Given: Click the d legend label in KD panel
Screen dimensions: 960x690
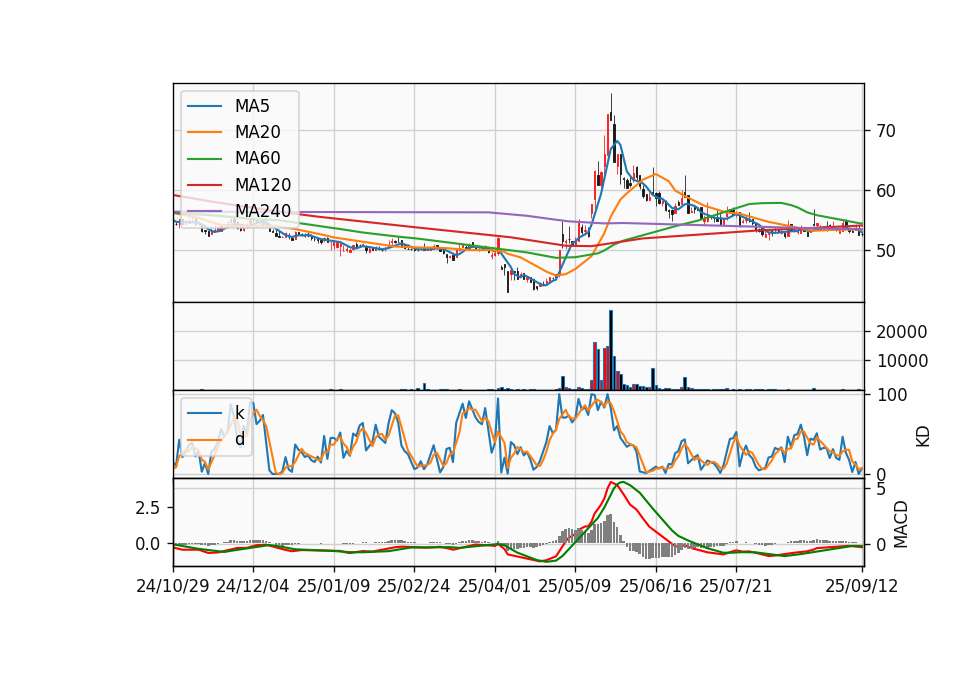Looking at the screenshot, I should click(240, 439).
